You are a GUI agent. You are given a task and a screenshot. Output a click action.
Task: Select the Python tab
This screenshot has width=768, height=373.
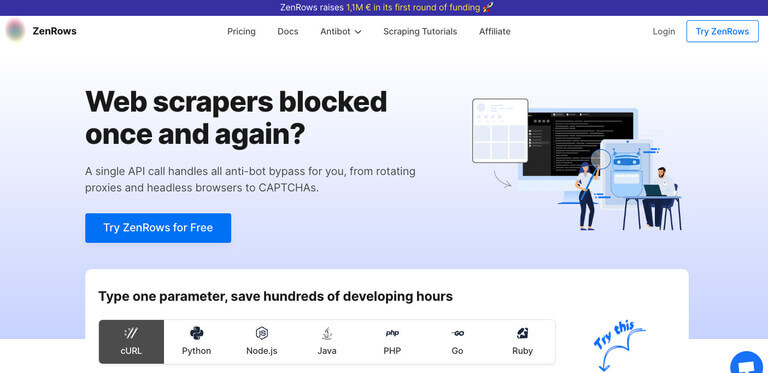tap(196, 342)
